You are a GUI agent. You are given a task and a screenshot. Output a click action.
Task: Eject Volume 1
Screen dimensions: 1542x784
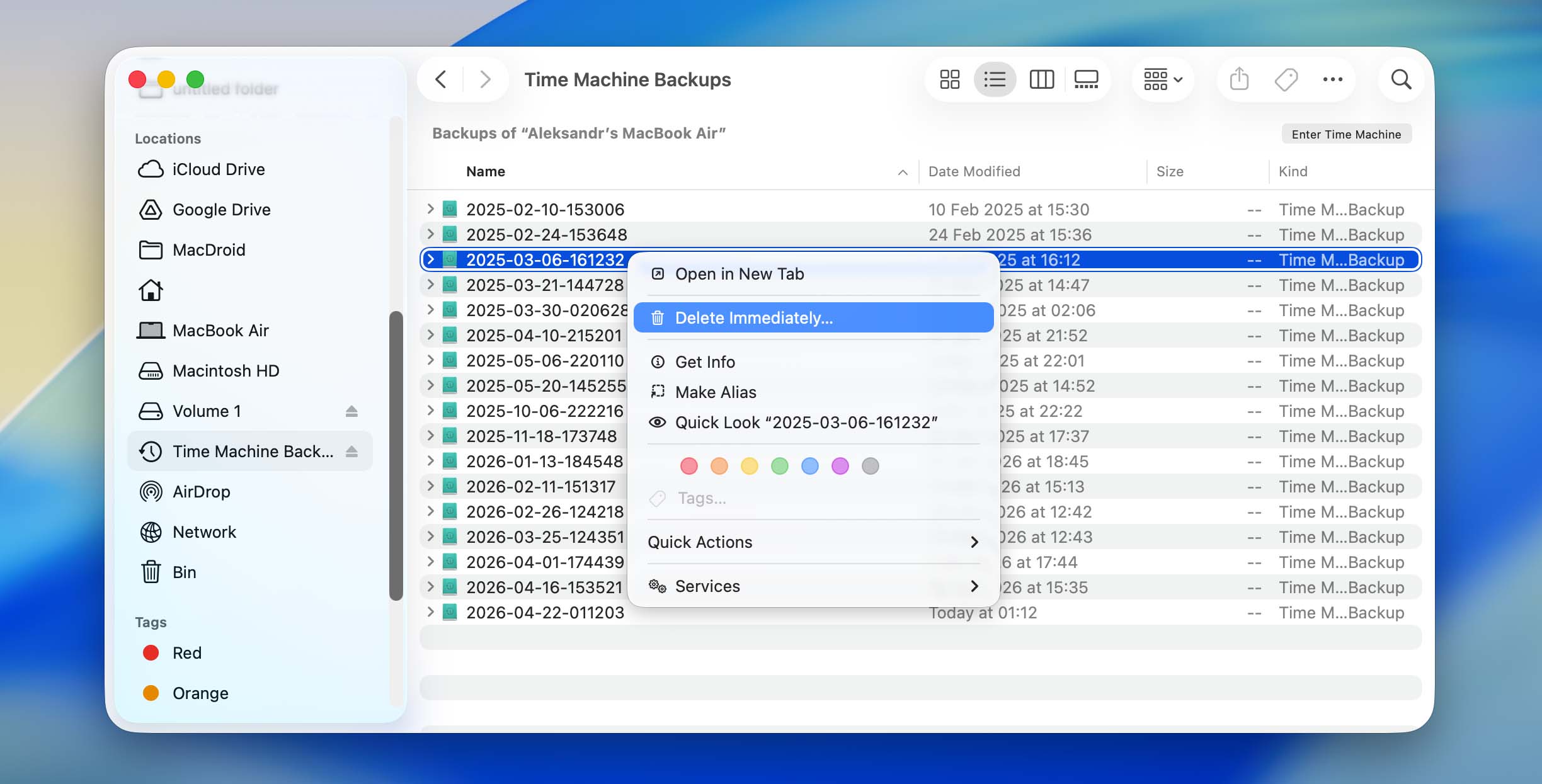click(x=351, y=411)
